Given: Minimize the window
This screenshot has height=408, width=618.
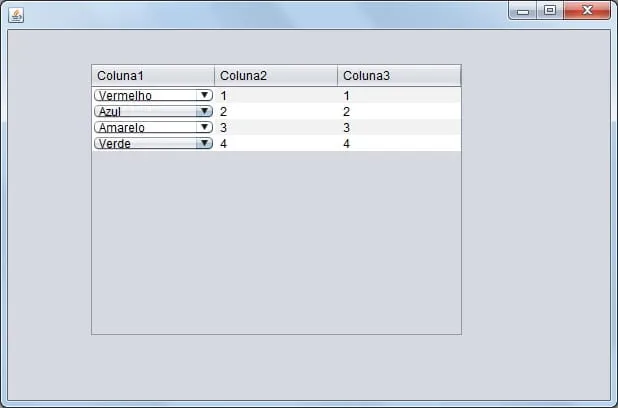Looking at the screenshot, I should pyautogui.click(x=523, y=11).
